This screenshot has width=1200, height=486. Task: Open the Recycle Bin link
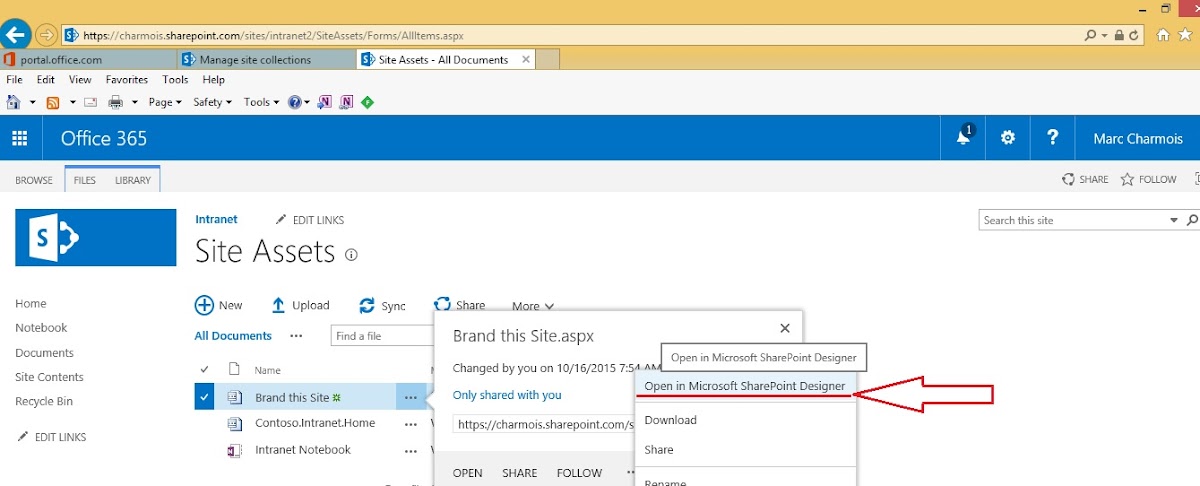[x=44, y=401]
